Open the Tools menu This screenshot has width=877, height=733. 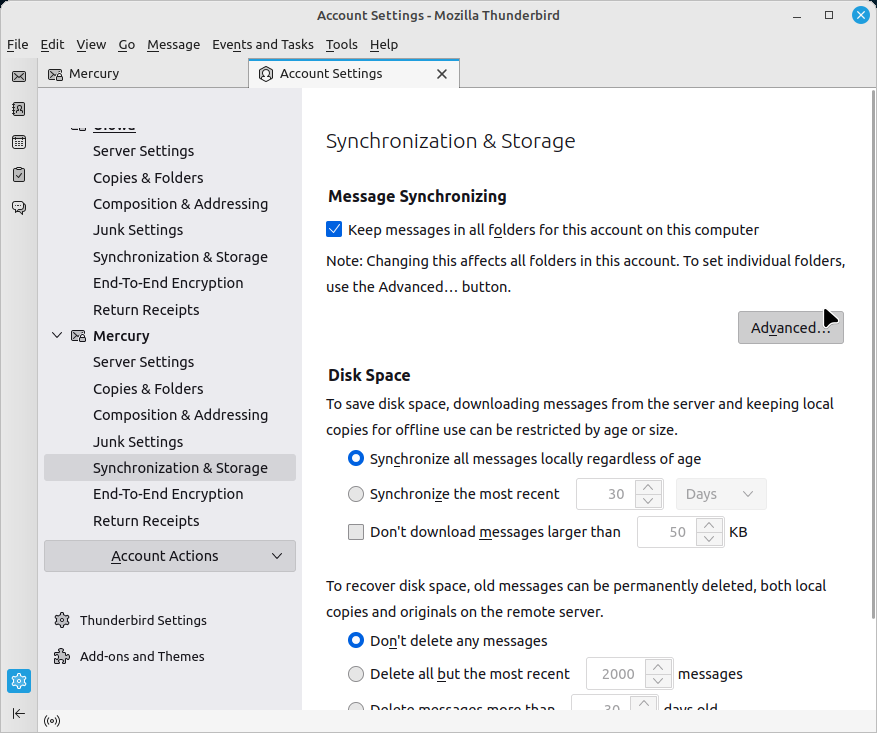click(341, 44)
